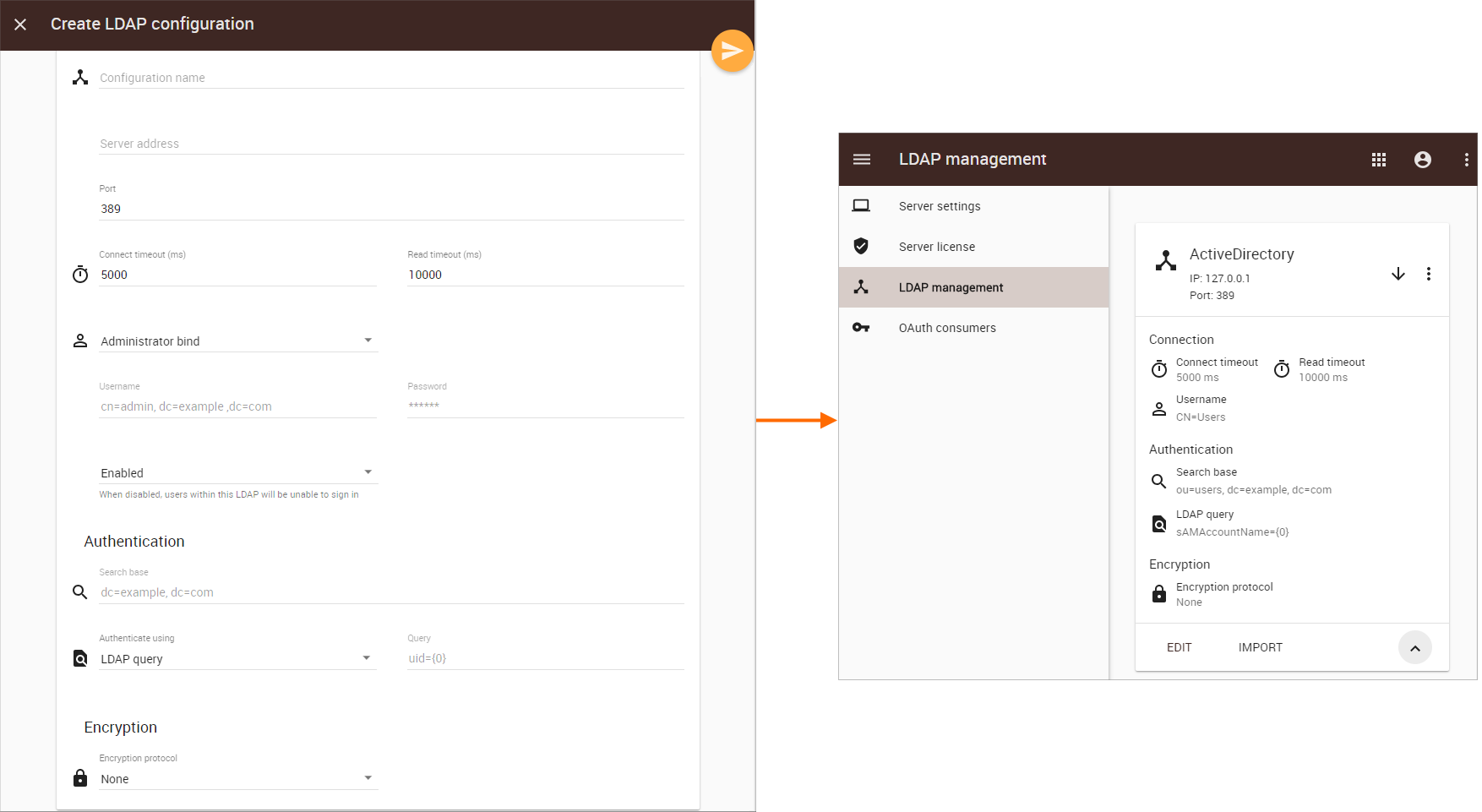The image size is (1482, 812).
Task: Click the key icon next to OAuth consumers
Action: [x=861, y=328]
